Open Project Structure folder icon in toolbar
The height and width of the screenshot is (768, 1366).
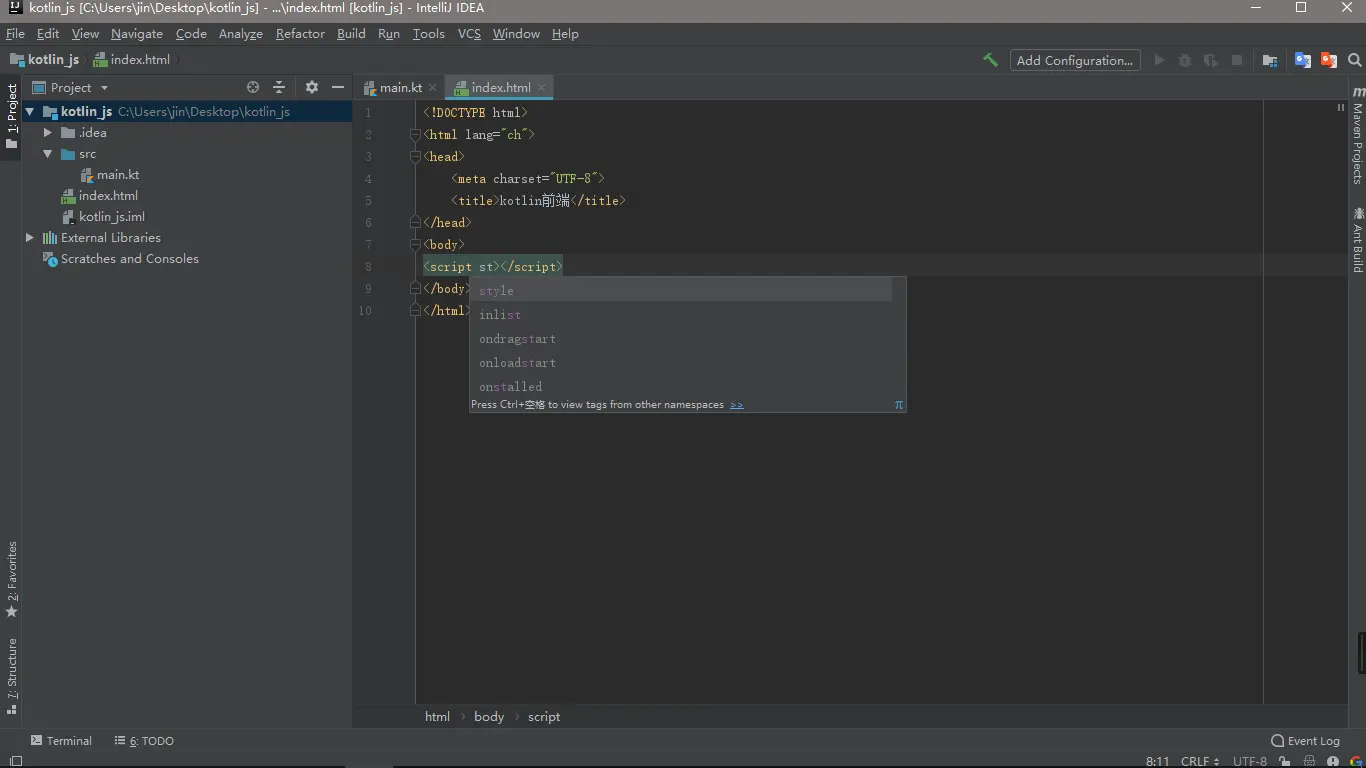point(1270,60)
